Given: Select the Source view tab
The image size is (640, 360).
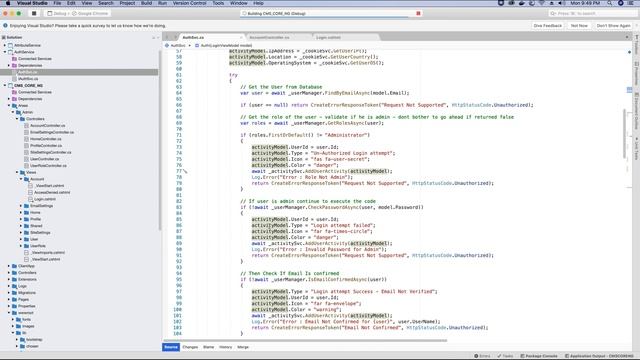Looking at the screenshot, I should 171,347.
